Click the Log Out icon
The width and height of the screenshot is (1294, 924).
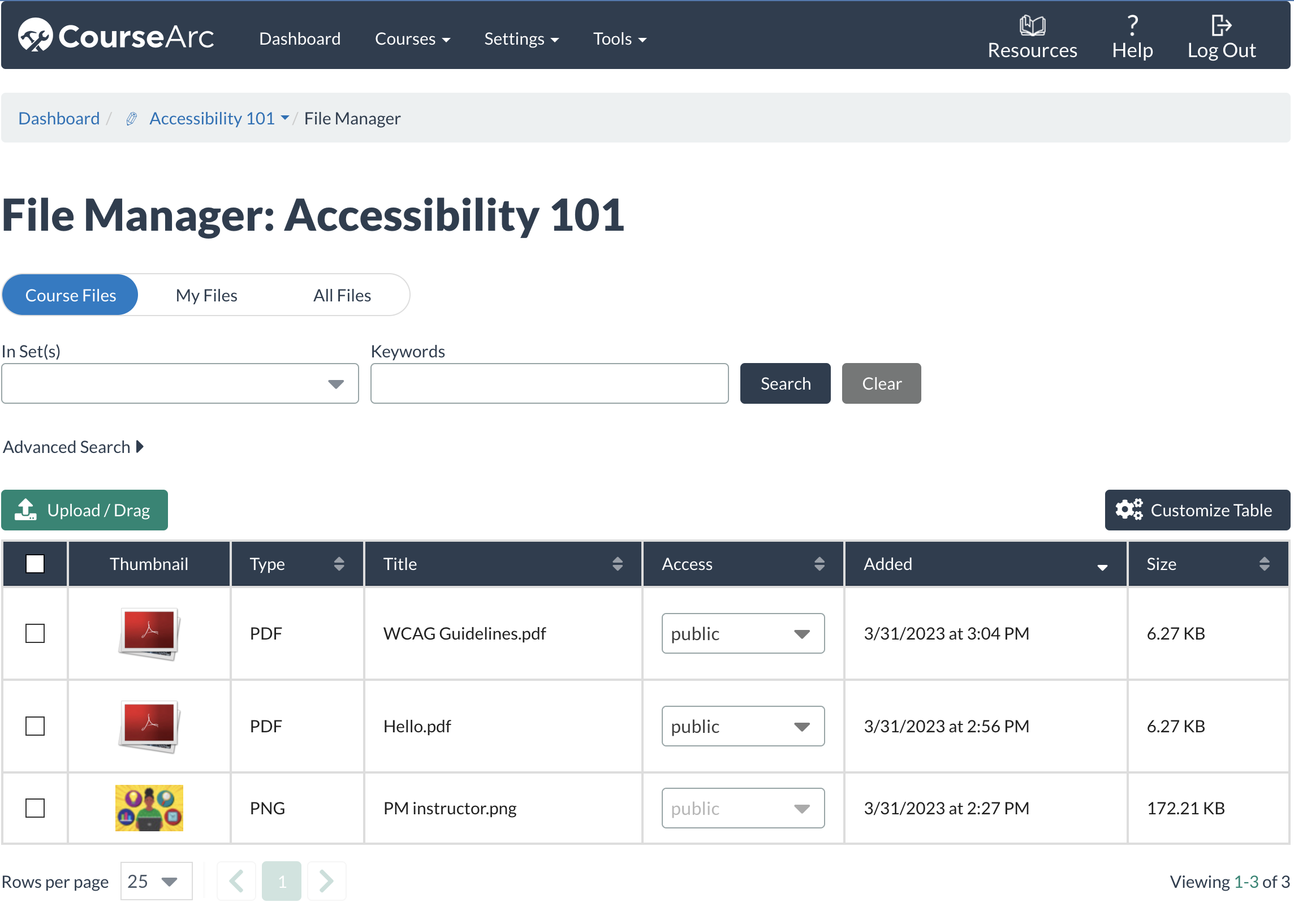click(1220, 25)
